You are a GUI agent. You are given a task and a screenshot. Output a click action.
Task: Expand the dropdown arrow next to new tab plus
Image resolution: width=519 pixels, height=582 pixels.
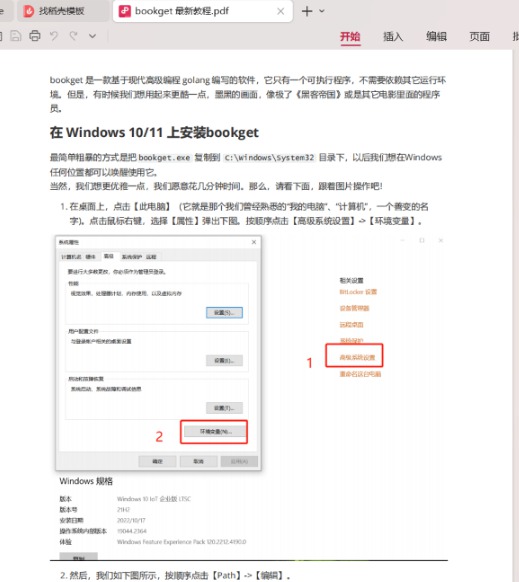pyautogui.click(x=322, y=11)
